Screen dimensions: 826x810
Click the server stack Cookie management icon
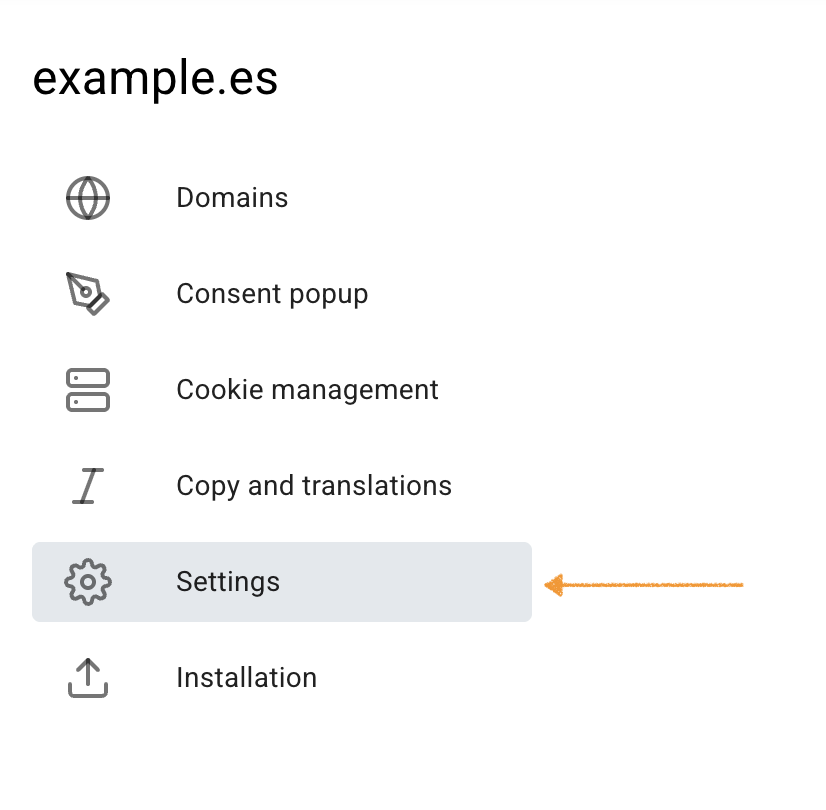pyautogui.click(x=88, y=390)
